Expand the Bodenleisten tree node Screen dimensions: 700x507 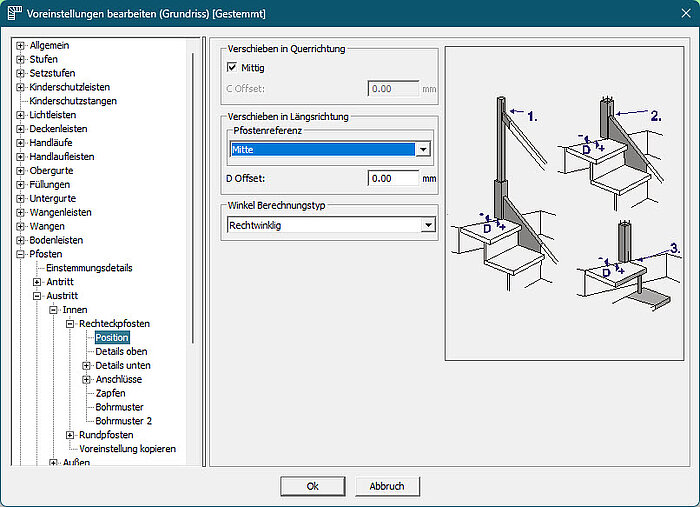20,240
